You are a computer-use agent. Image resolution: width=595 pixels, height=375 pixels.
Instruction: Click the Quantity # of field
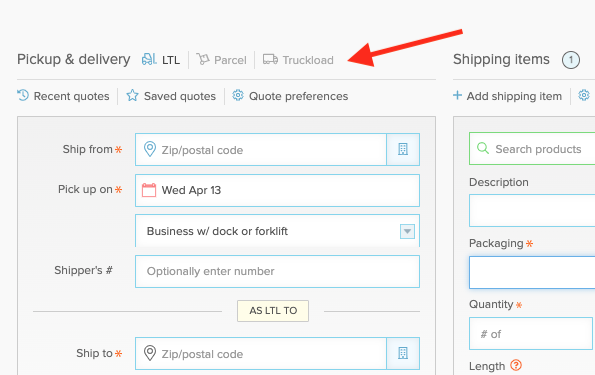tap(530, 334)
